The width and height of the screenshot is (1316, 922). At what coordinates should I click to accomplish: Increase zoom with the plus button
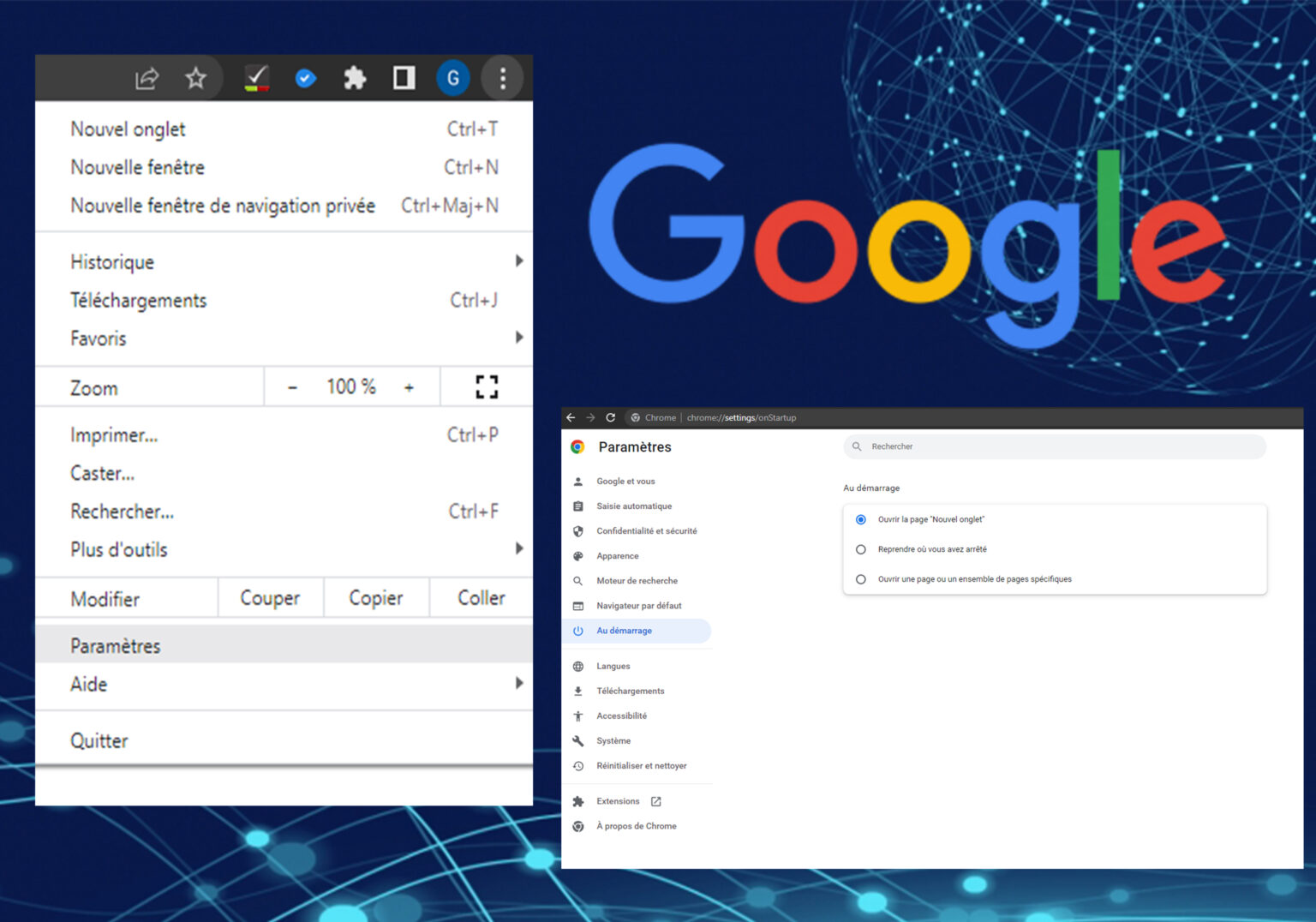point(409,387)
